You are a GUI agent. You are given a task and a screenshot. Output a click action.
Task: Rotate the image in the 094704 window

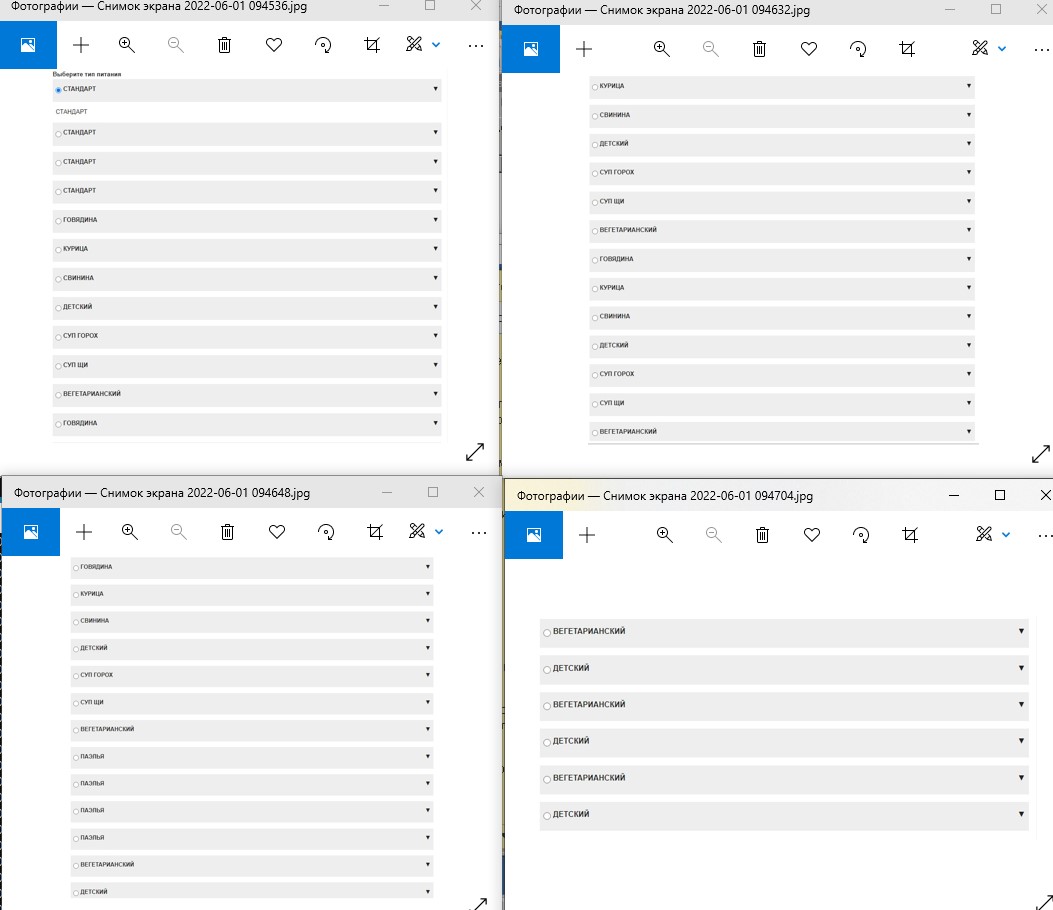(861, 535)
